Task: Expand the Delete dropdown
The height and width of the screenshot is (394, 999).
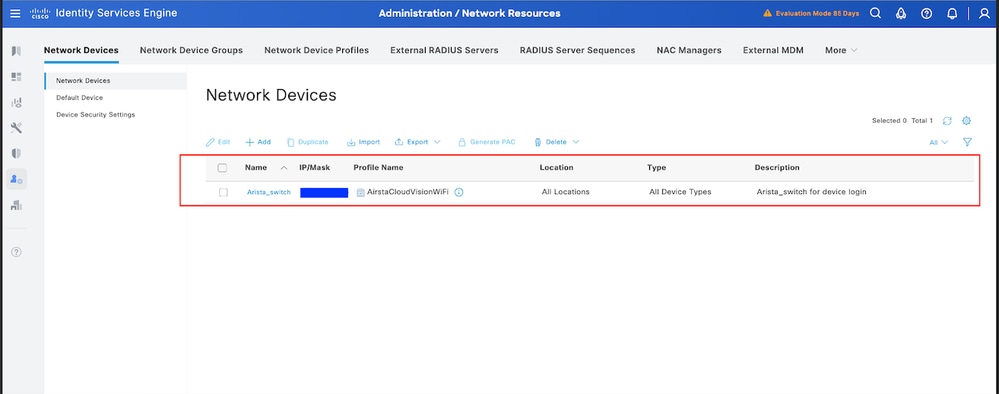Action: tap(556, 142)
